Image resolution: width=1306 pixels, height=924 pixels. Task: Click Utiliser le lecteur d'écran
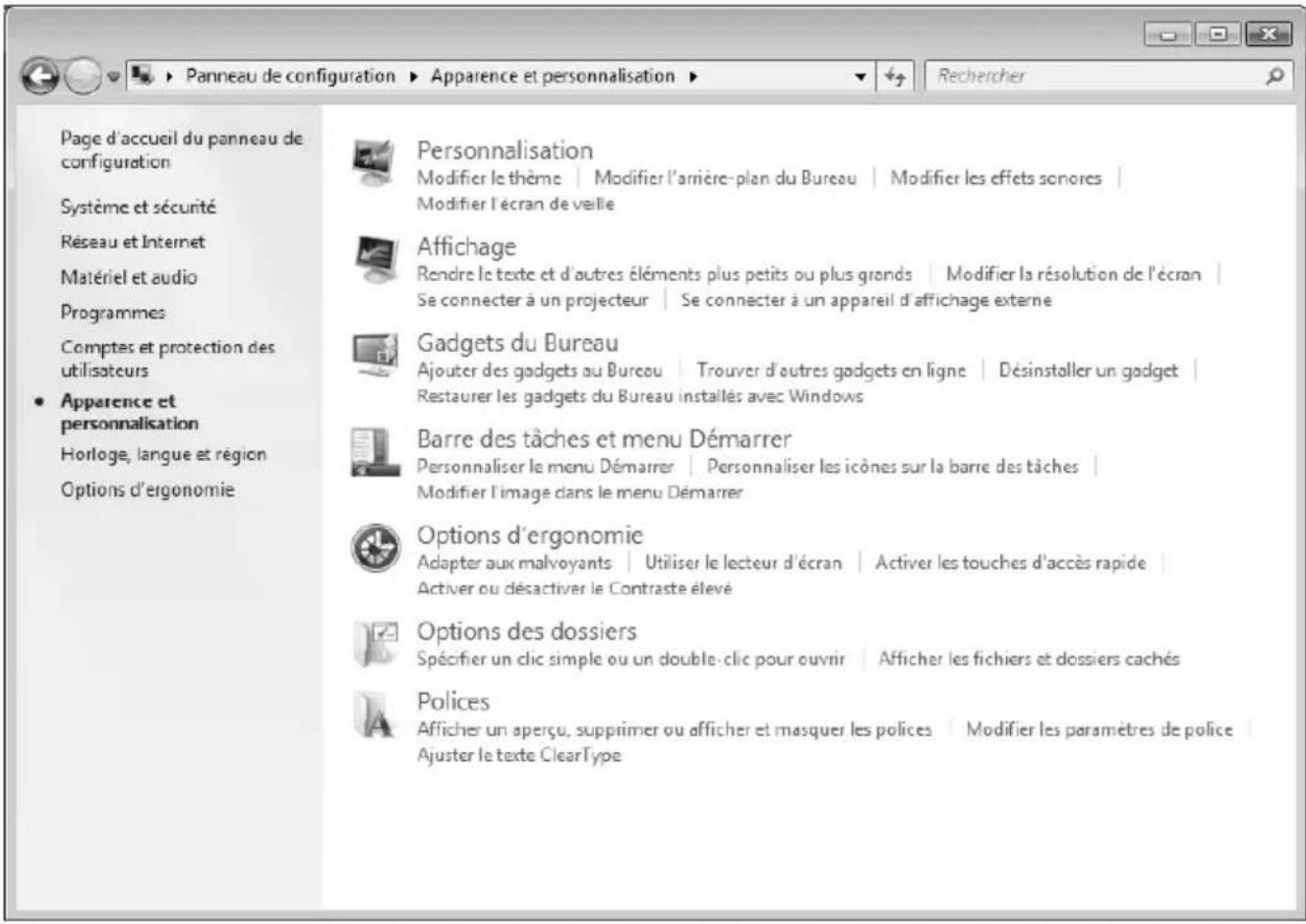pos(742,563)
